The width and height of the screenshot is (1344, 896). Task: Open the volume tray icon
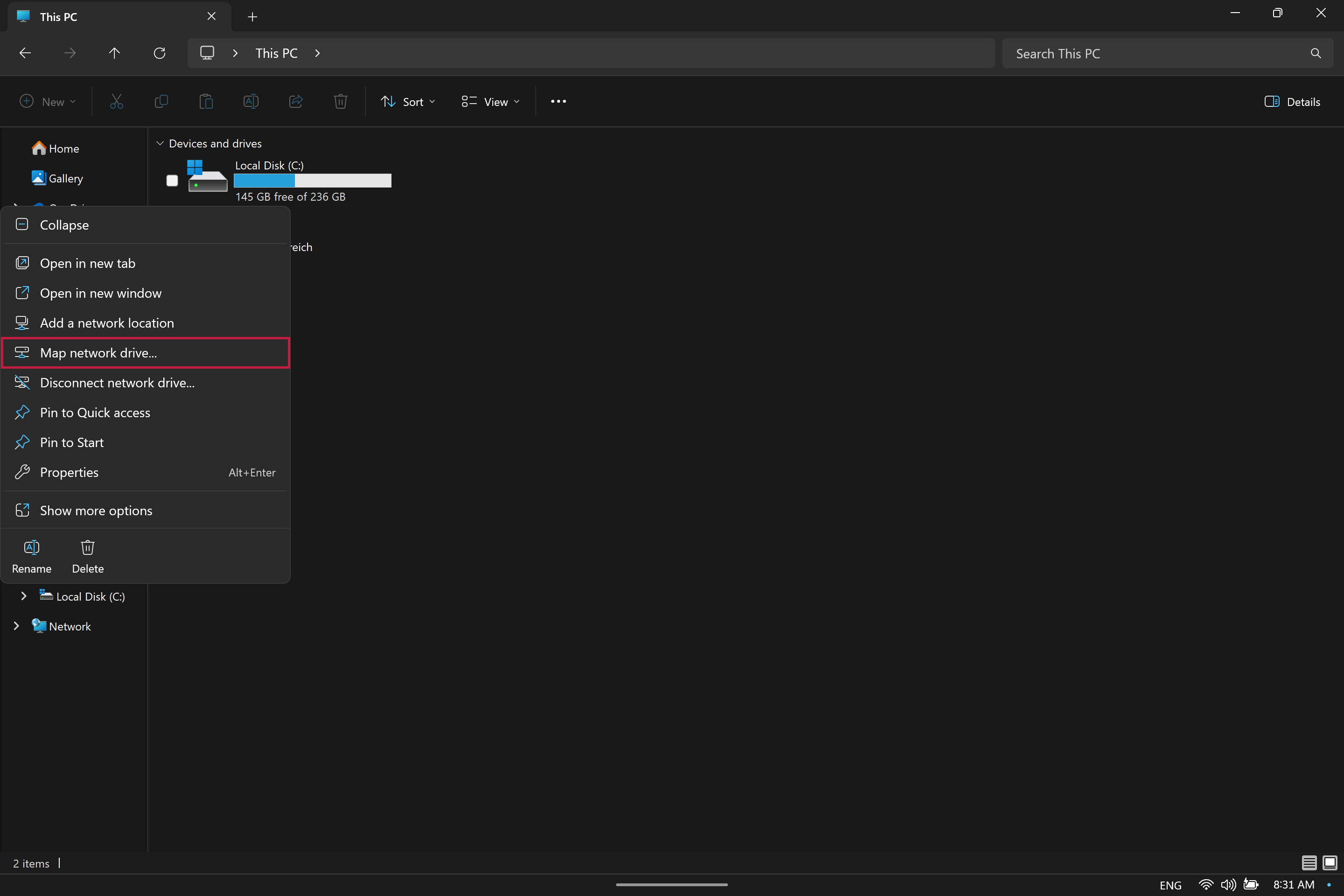coord(1228,885)
